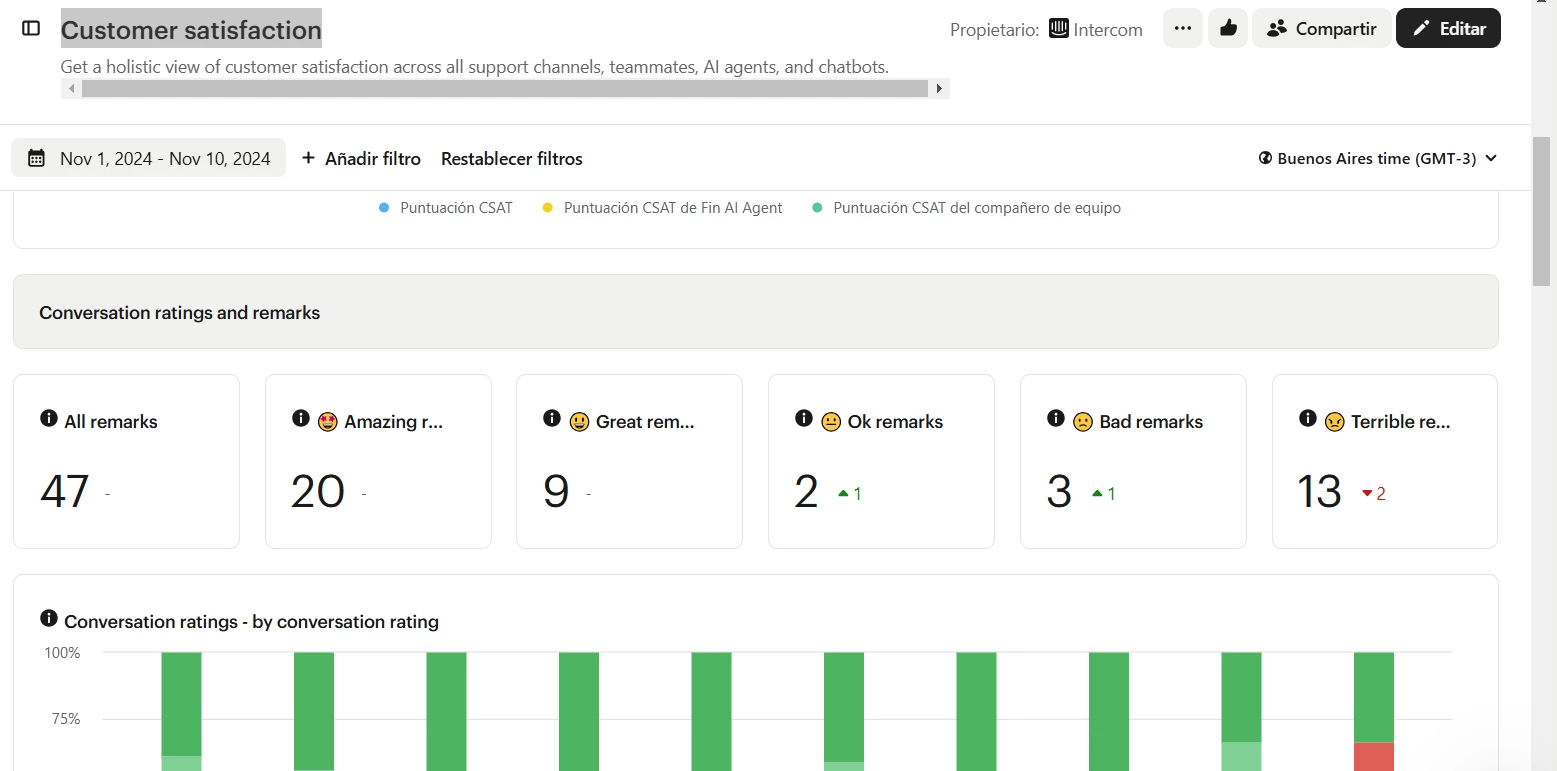Click the heart-eyes emoji on Amazing remarks
This screenshot has height=771, width=1557.
(328, 422)
